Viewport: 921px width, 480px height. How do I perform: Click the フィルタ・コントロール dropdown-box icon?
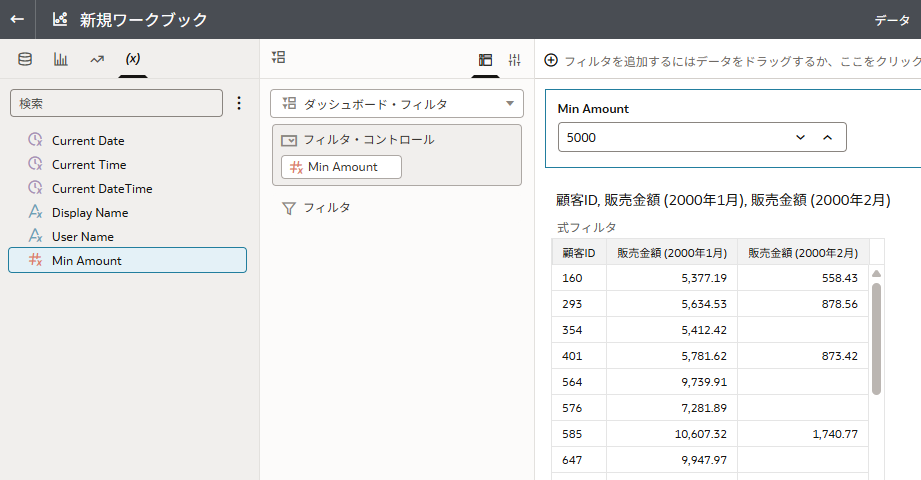[289, 140]
